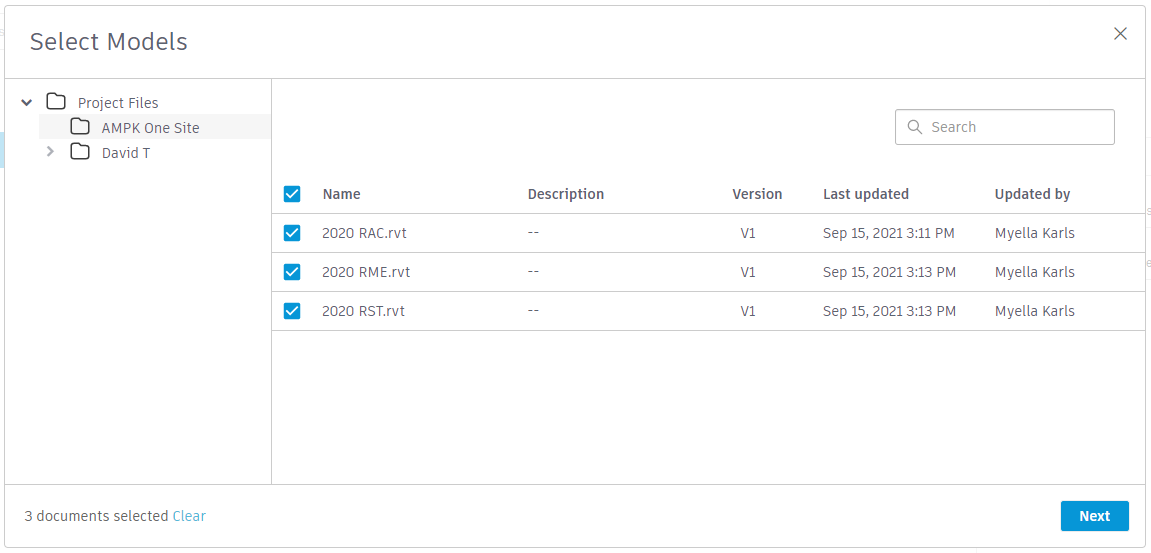The width and height of the screenshot is (1151, 553).
Task: Click the Next button
Action: (x=1094, y=516)
